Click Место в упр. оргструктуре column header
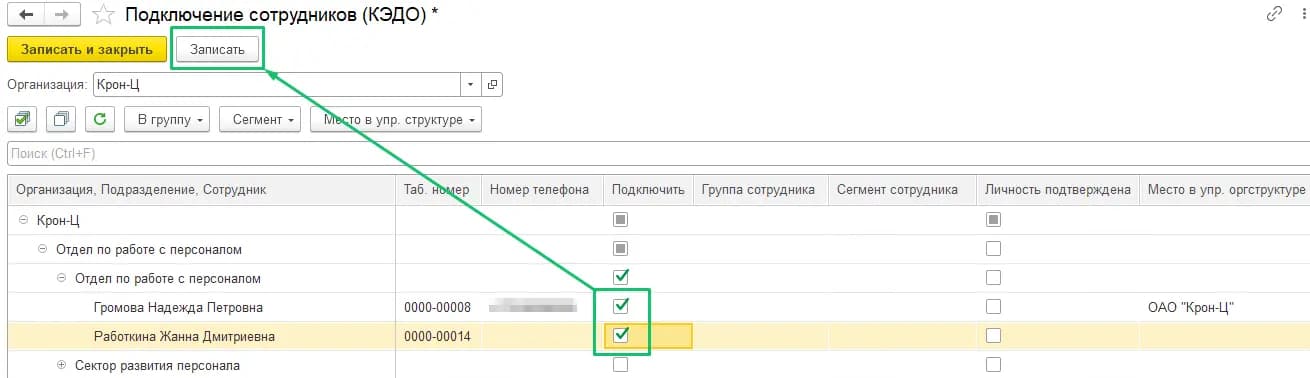This screenshot has height=378, width=1310. (x=1225, y=190)
